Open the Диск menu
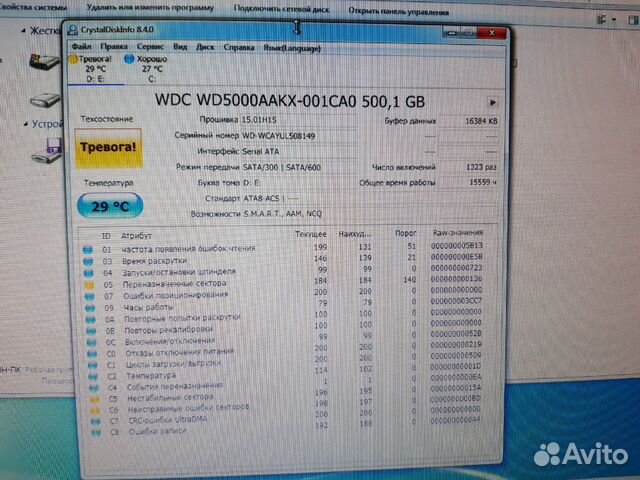Viewport: 640px width, 480px height. (x=205, y=47)
